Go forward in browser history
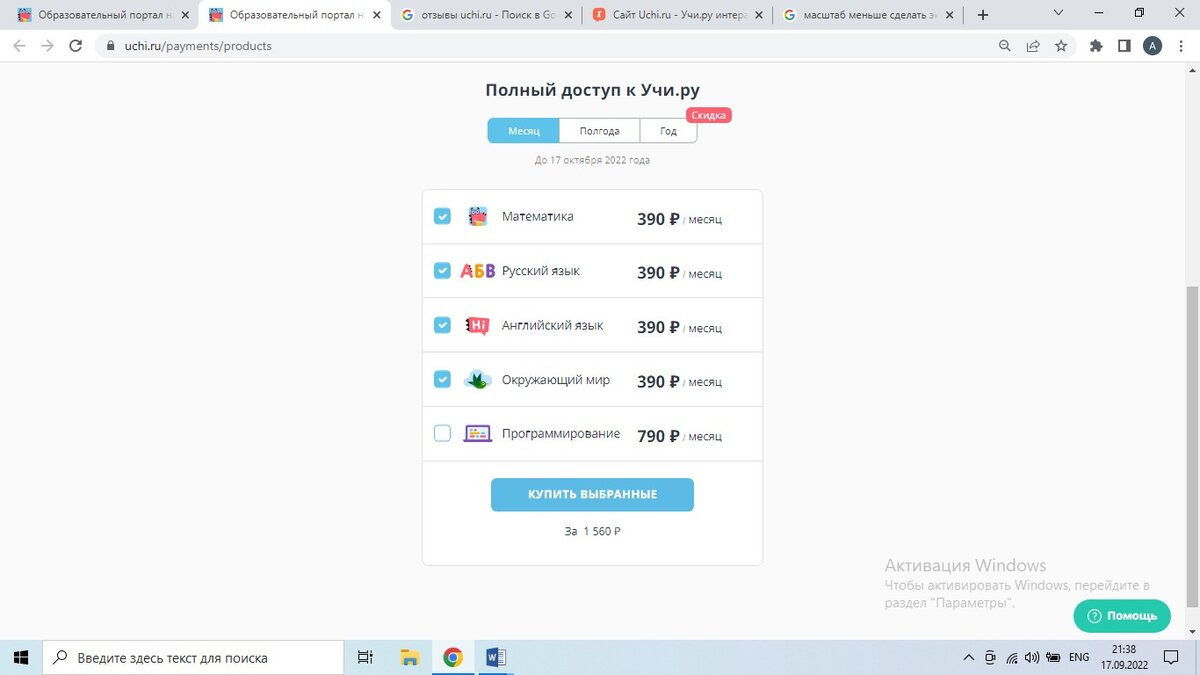 tap(47, 46)
